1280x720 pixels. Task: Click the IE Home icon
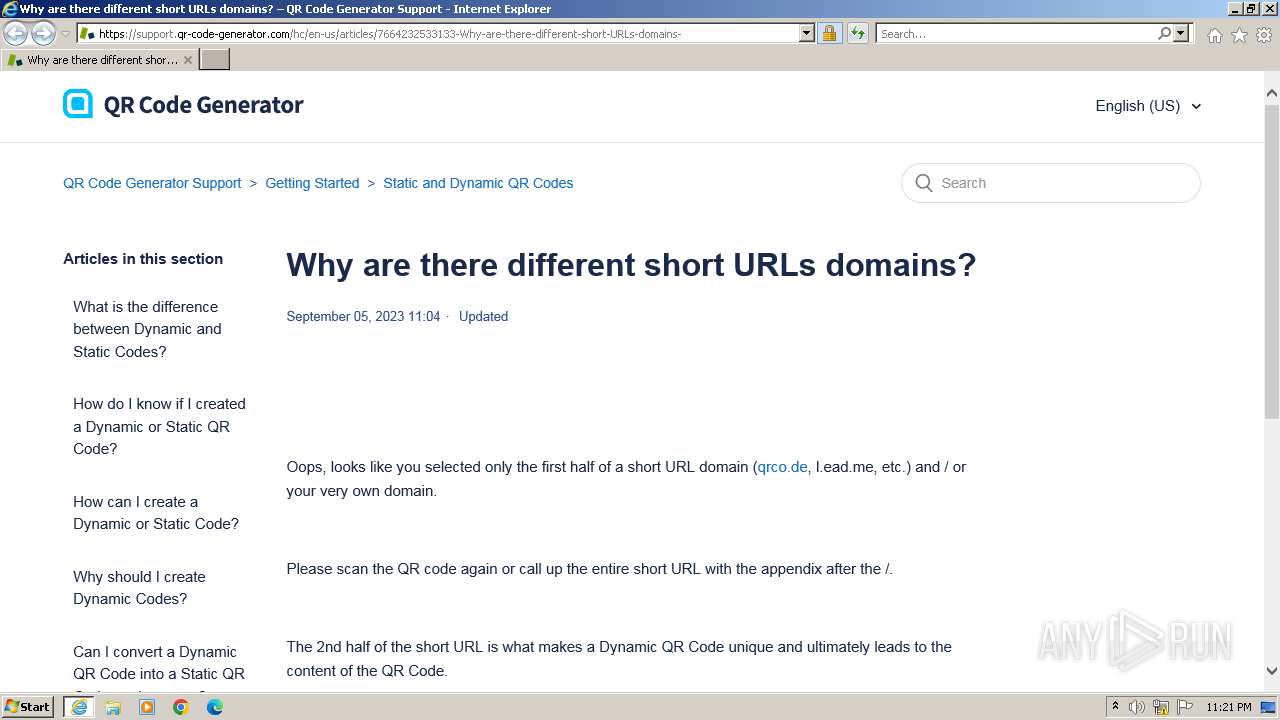pos(1214,35)
